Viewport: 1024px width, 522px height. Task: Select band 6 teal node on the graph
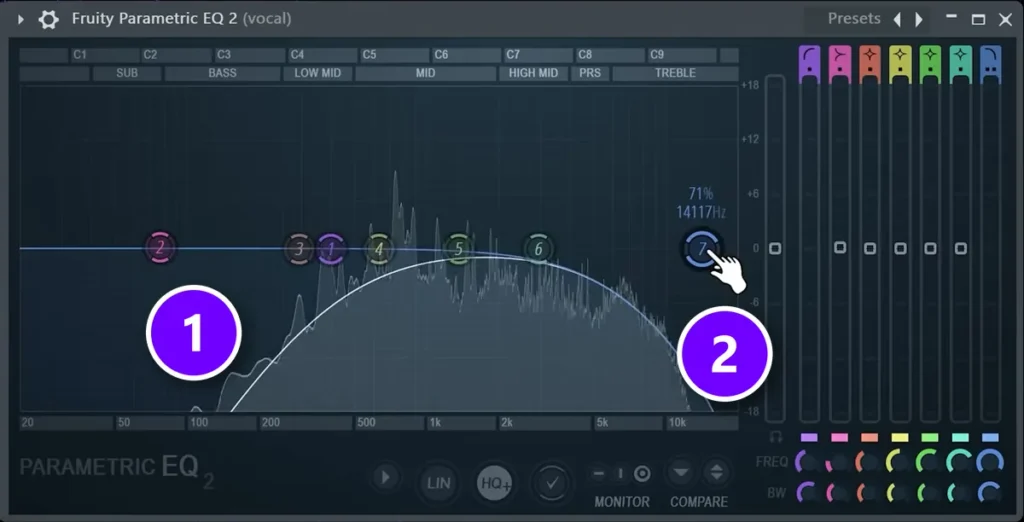coord(539,249)
